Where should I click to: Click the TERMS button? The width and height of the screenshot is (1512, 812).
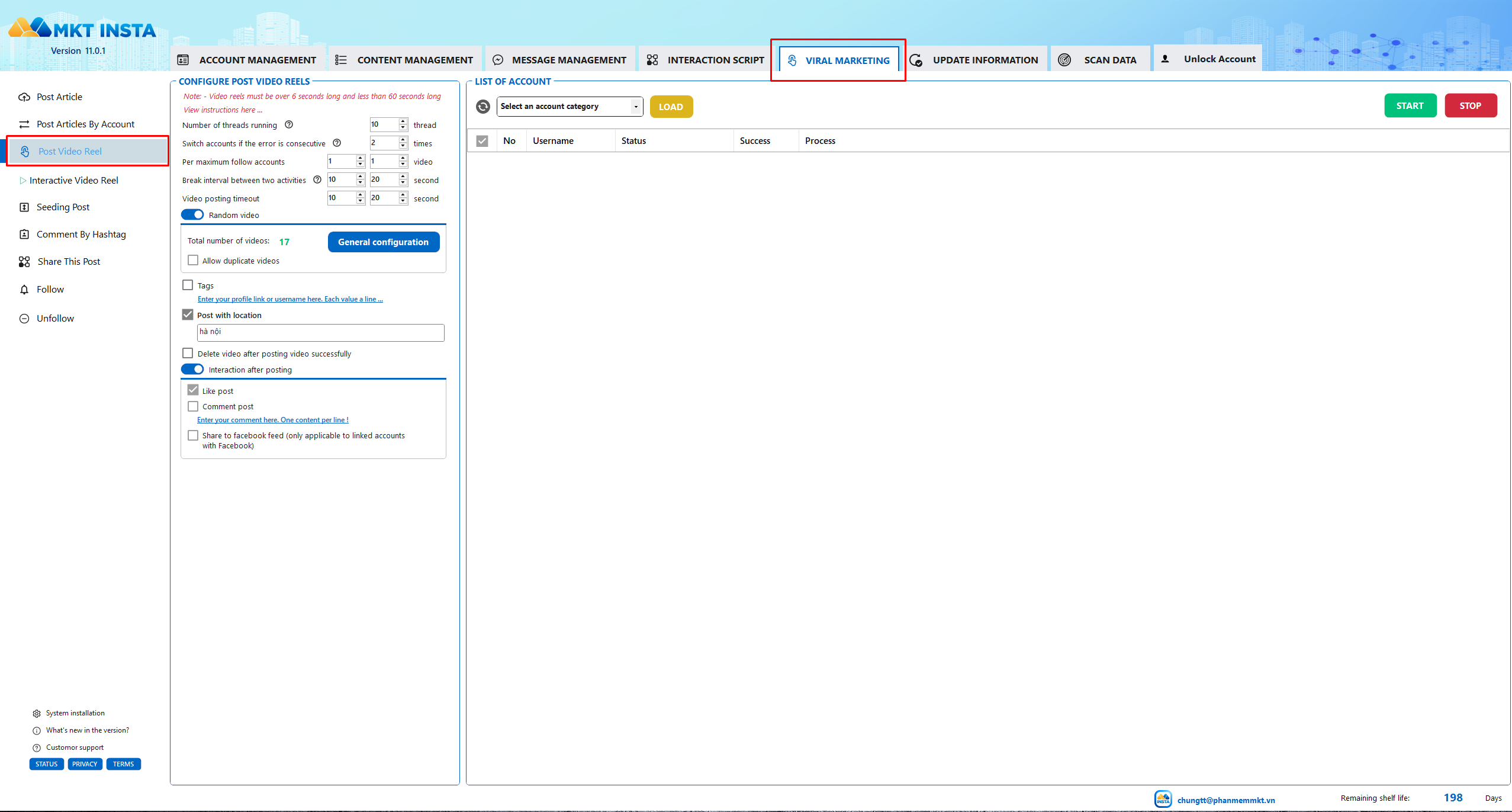pos(124,764)
